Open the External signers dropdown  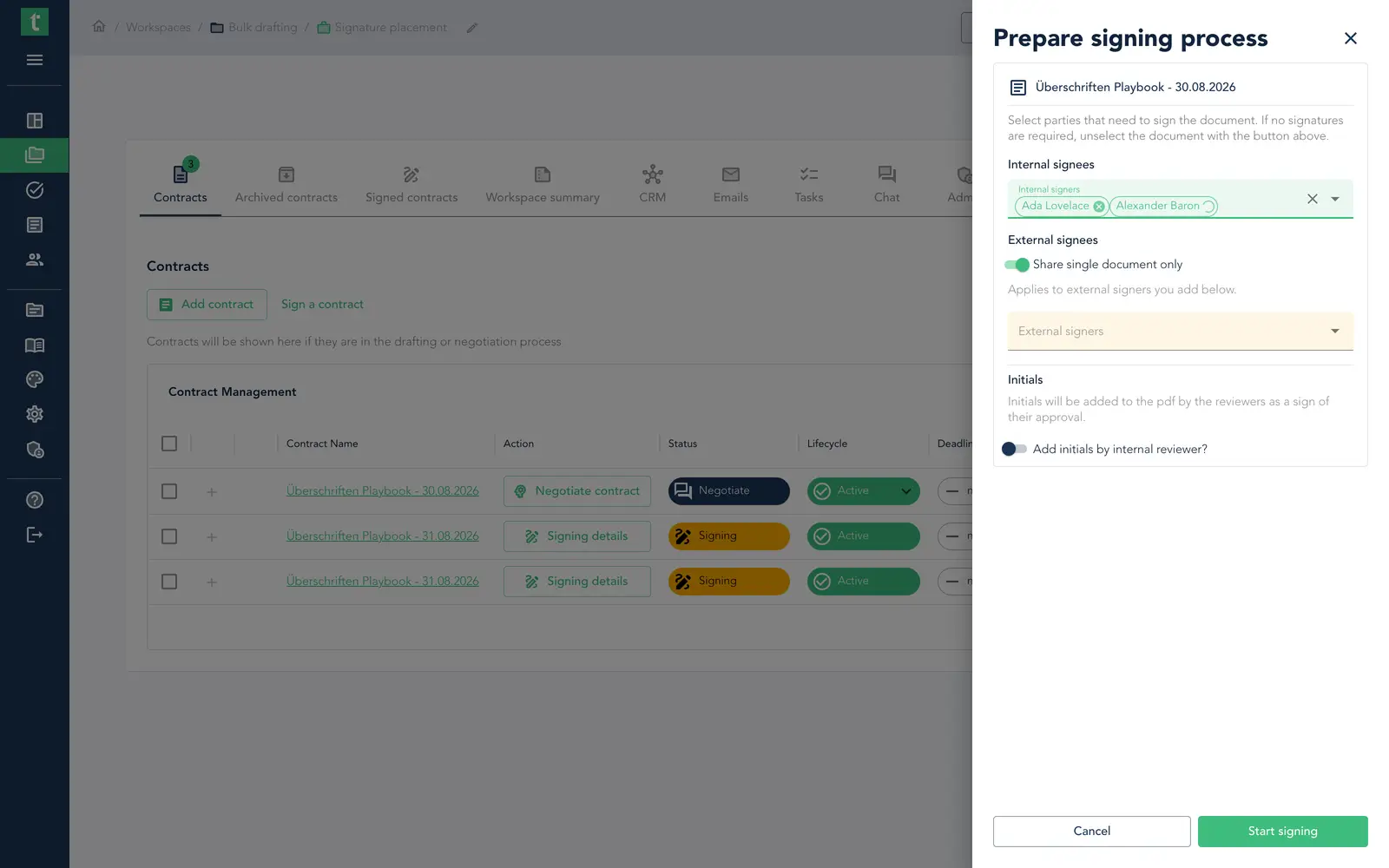point(1180,332)
